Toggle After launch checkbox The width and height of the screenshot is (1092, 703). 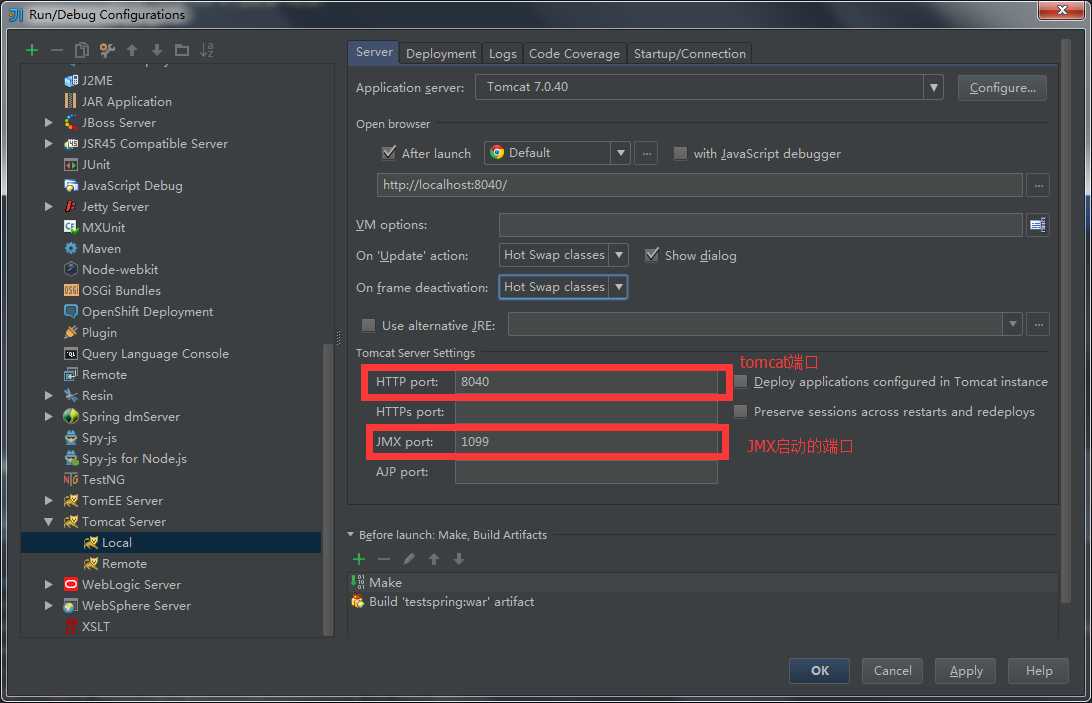pos(389,153)
